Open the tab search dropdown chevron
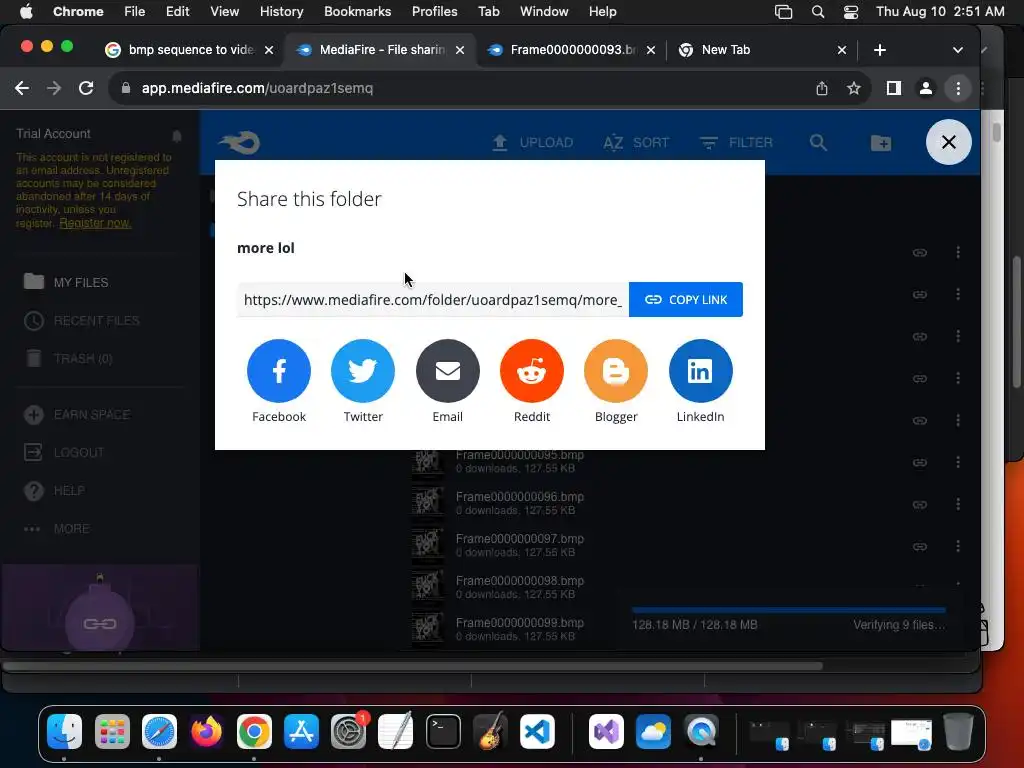Image resolution: width=1024 pixels, height=768 pixels. (x=957, y=50)
